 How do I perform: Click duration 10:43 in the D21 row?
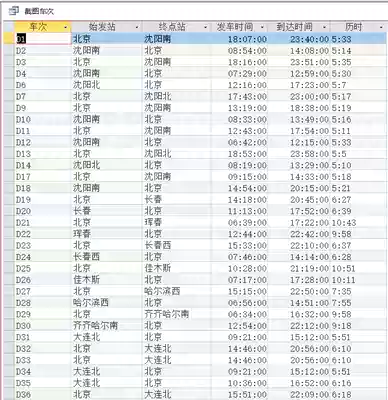click(x=344, y=223)
